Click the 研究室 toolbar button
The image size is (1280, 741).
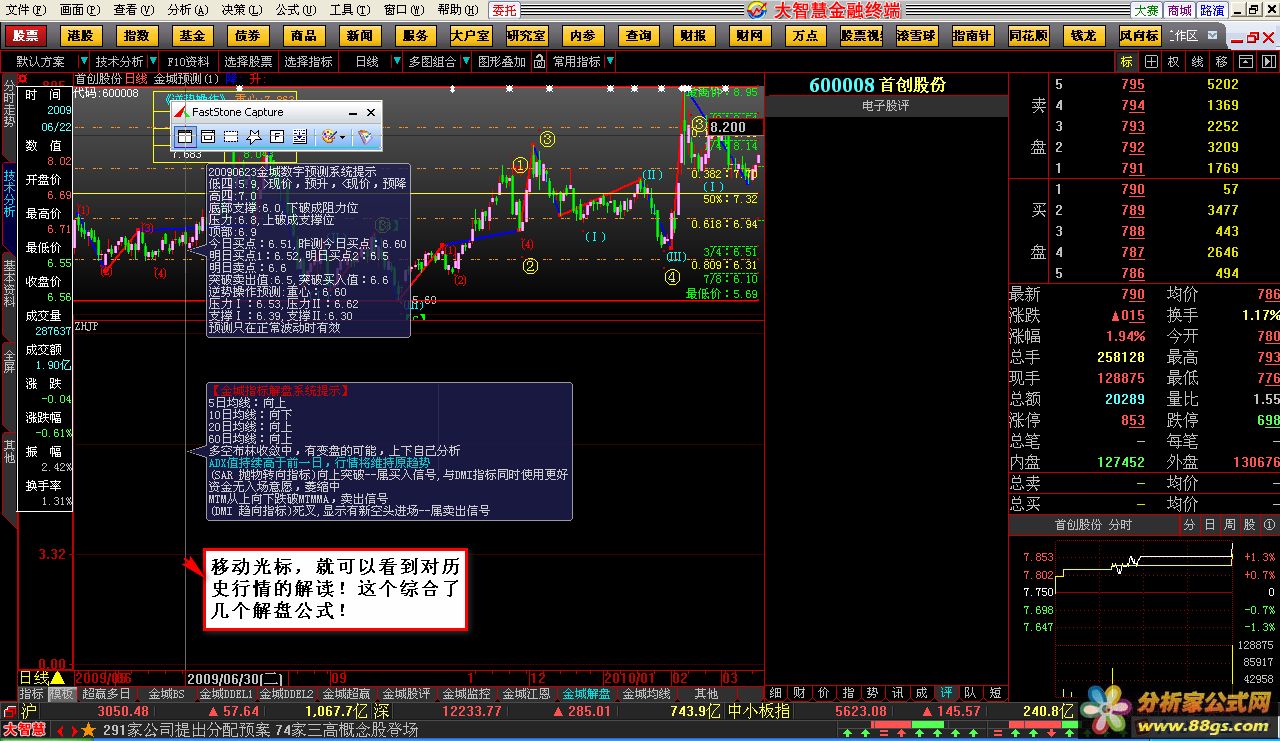click(x=526, y=35)
